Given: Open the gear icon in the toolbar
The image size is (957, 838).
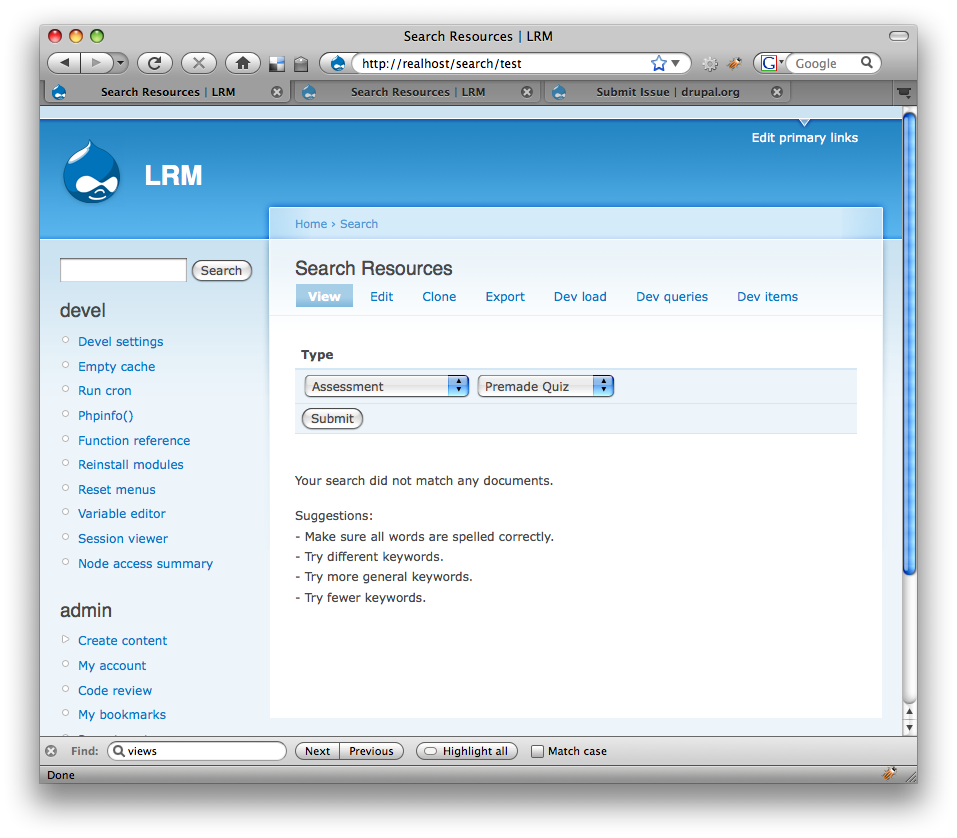Looking at the screenshot, I should click(709, 63).
